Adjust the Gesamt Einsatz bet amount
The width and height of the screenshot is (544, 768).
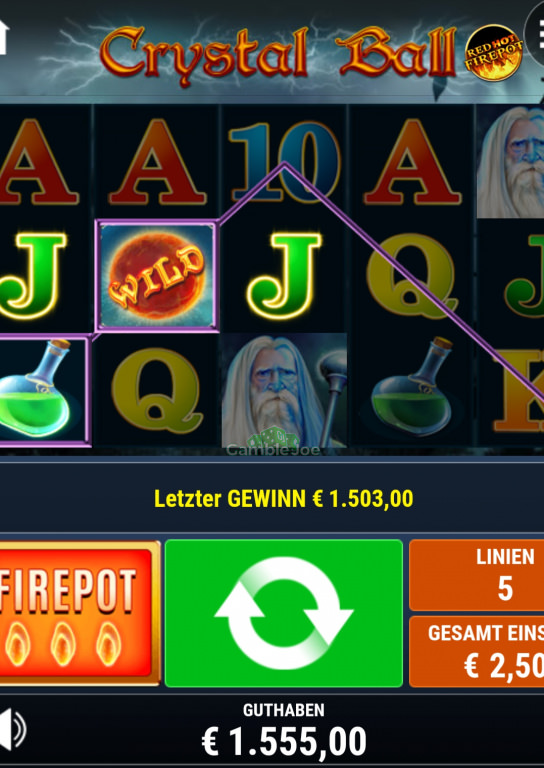(x=476, y=651)
